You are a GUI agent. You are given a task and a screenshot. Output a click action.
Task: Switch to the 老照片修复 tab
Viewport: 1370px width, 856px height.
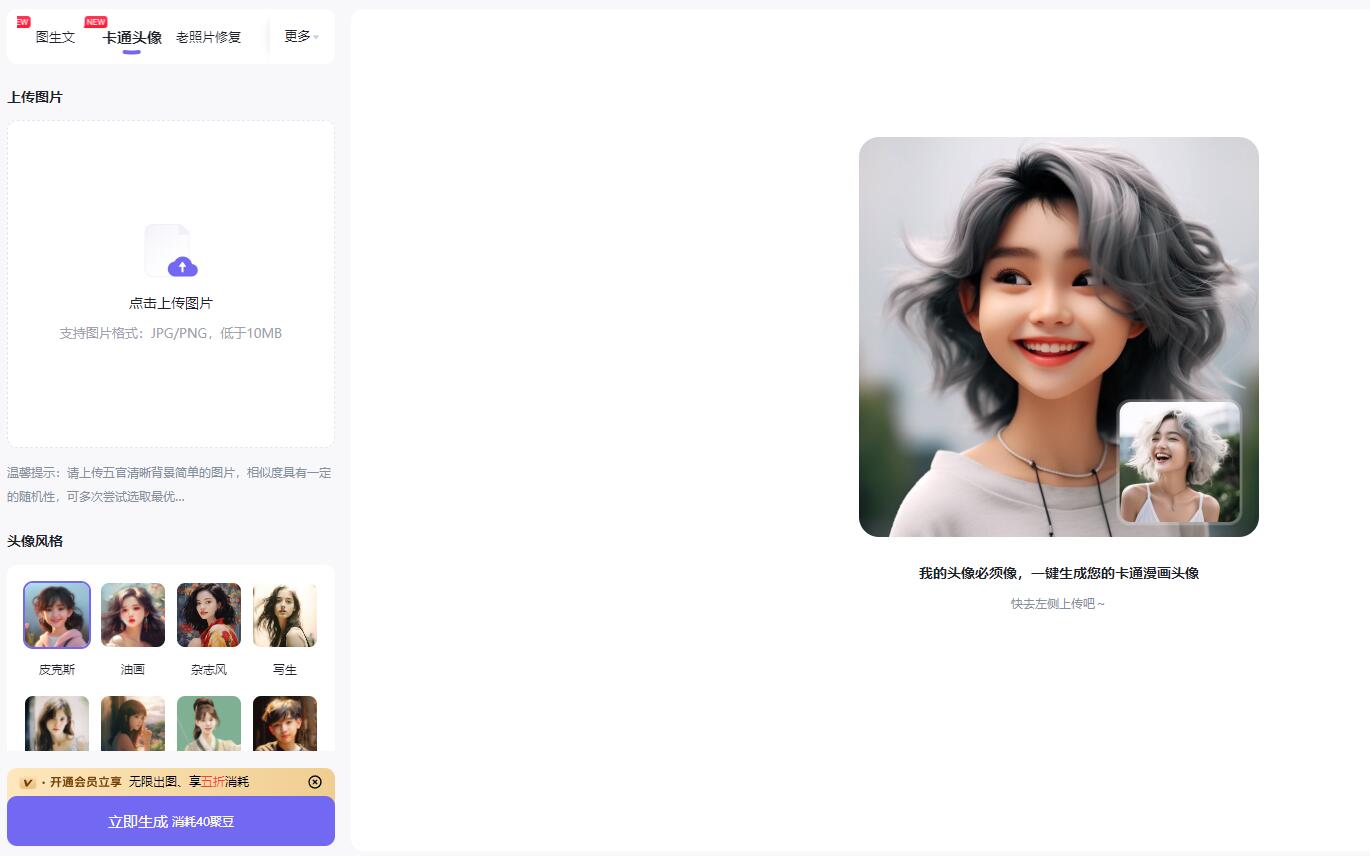tap(208, 37)
